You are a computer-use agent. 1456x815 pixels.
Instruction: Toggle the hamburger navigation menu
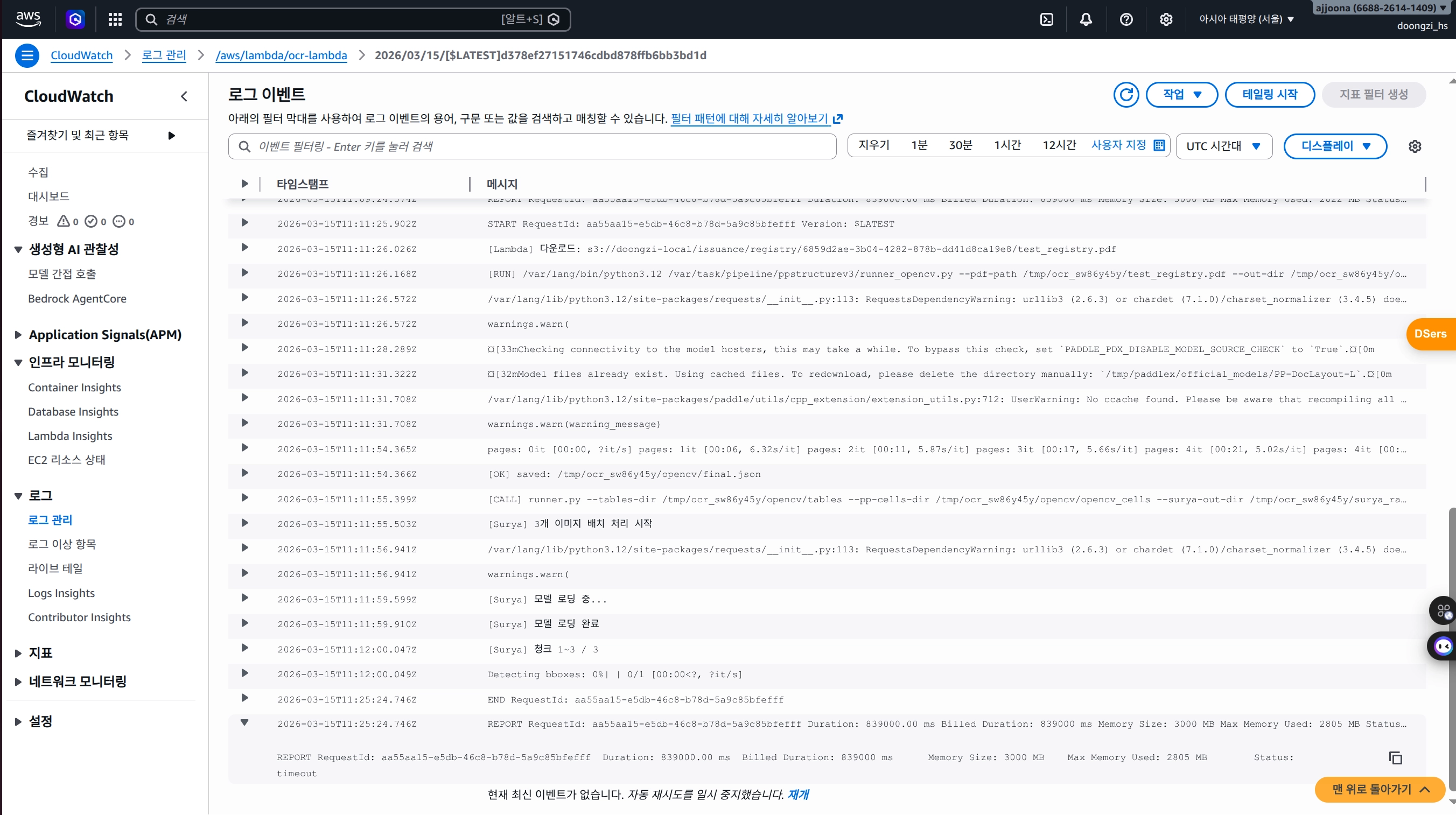point(26,55)
